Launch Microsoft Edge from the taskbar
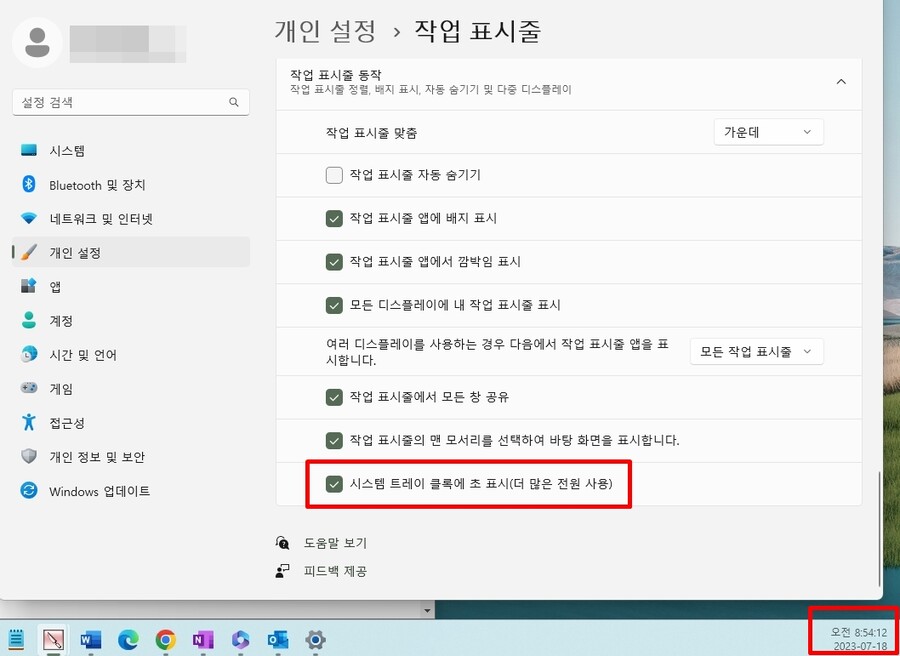The image size is (900, 656). (x=128, y=639)
